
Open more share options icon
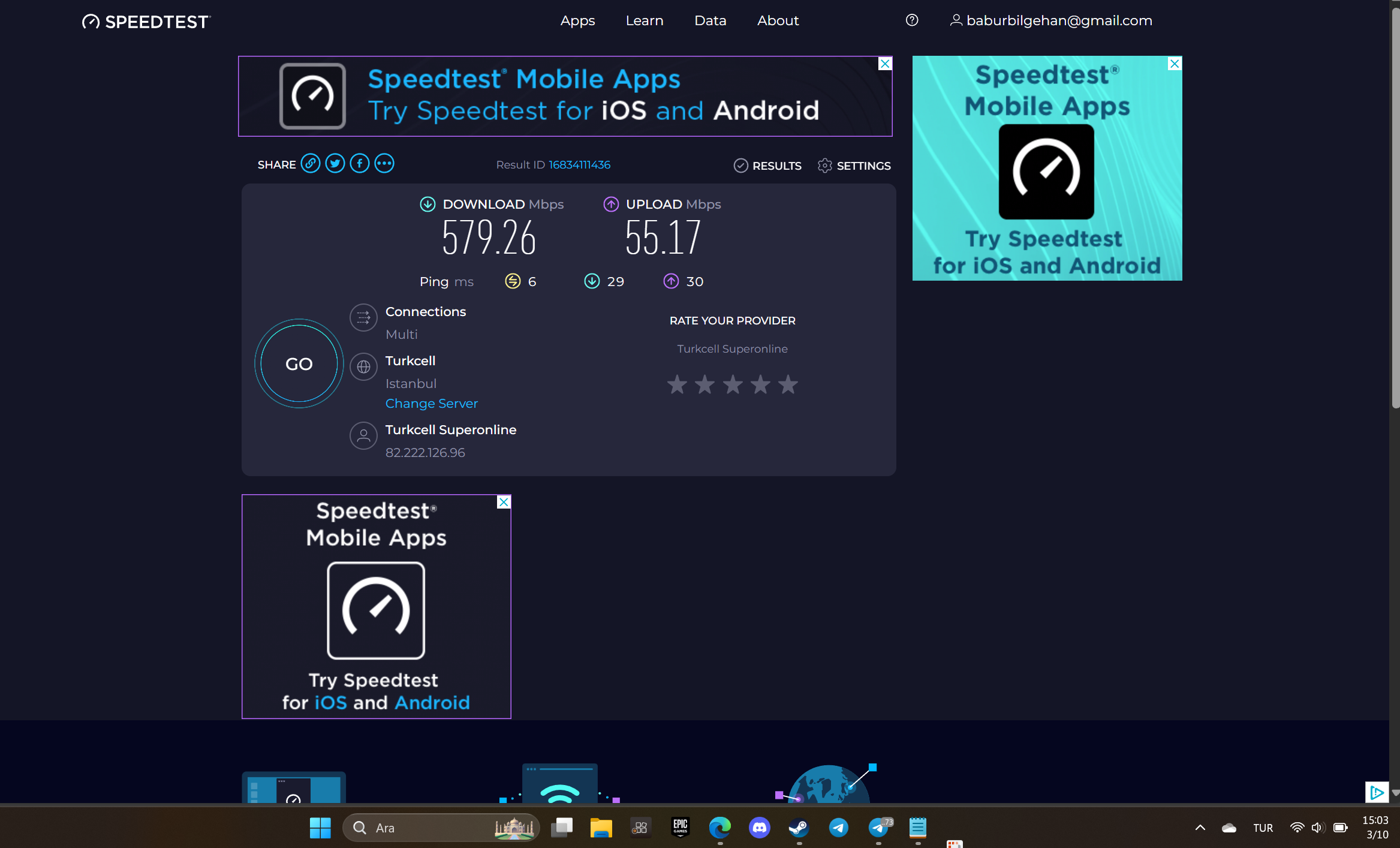[384, 164]
